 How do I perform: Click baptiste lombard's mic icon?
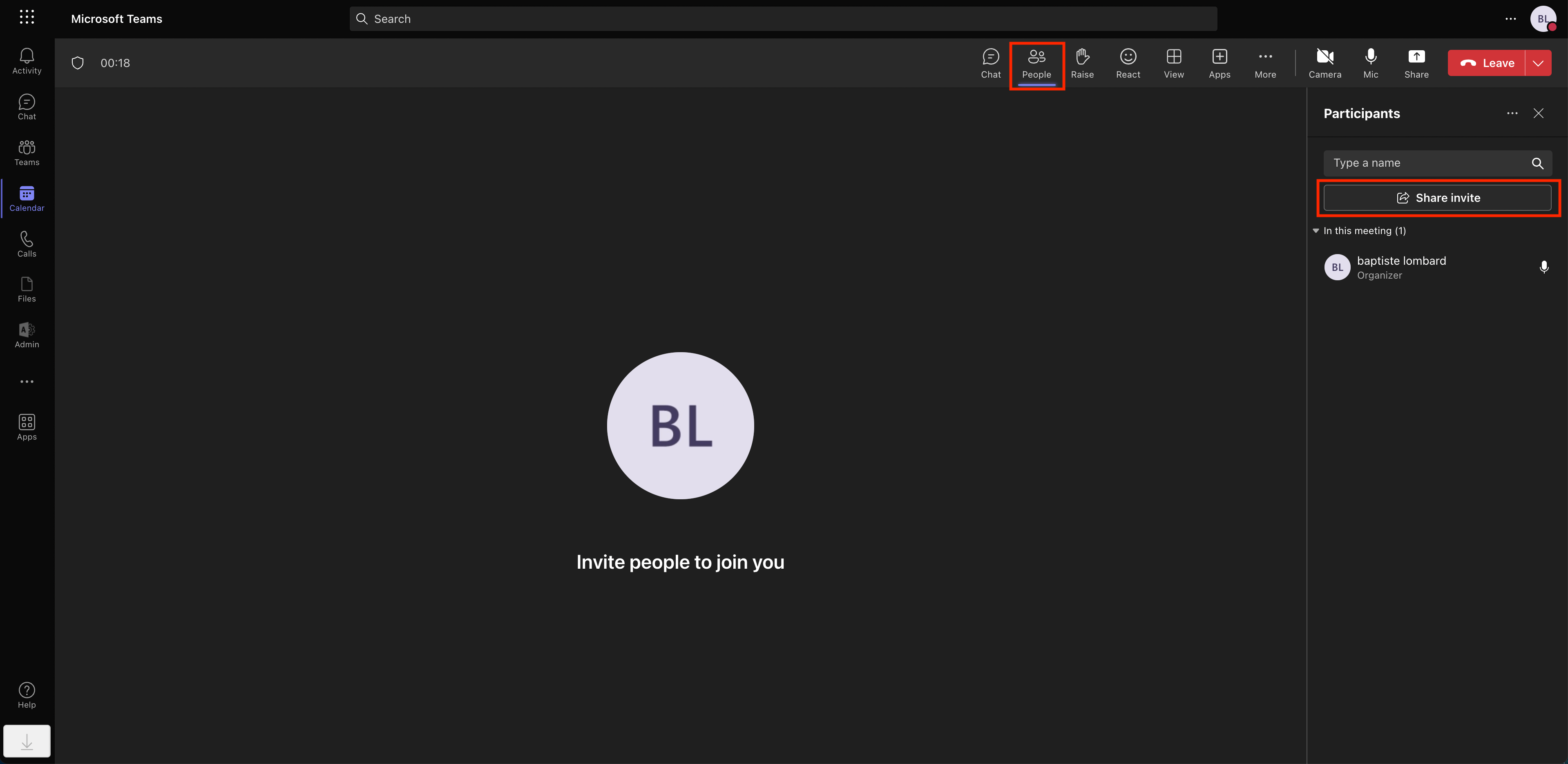click(1543, 267)
